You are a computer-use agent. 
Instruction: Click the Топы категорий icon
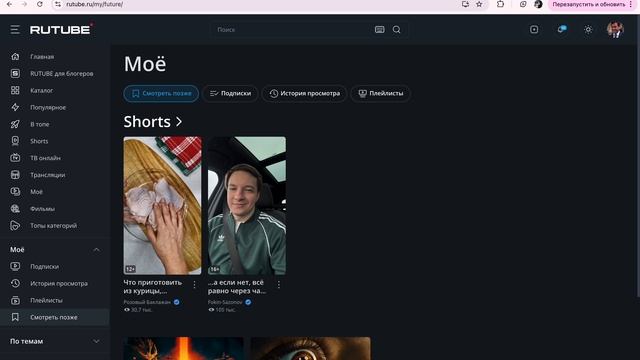click(x=15, y=225)
